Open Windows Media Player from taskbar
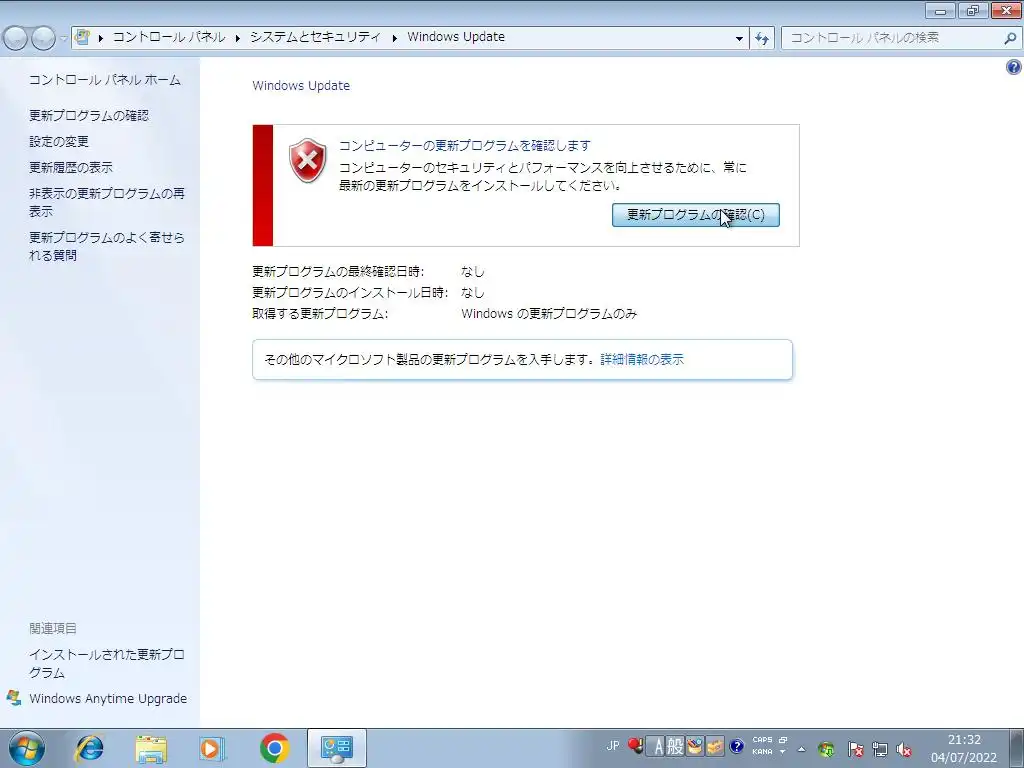Viewport: 1024px width, 768px height. click(212, 748)
